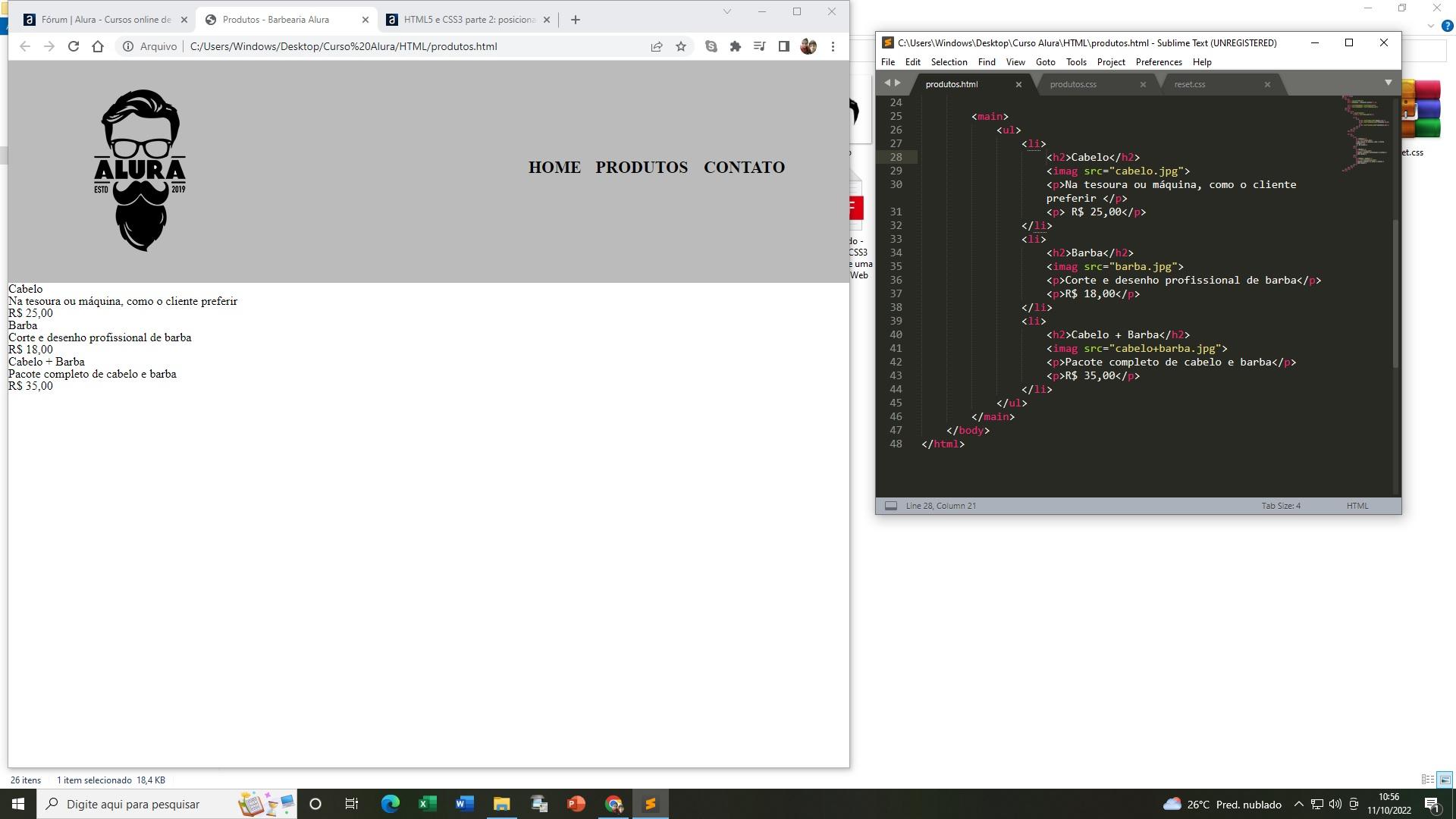Screen dimensions: 1456x819
Task: Open Sublime tab list dropdown arrow
Action: point(1389,83)
